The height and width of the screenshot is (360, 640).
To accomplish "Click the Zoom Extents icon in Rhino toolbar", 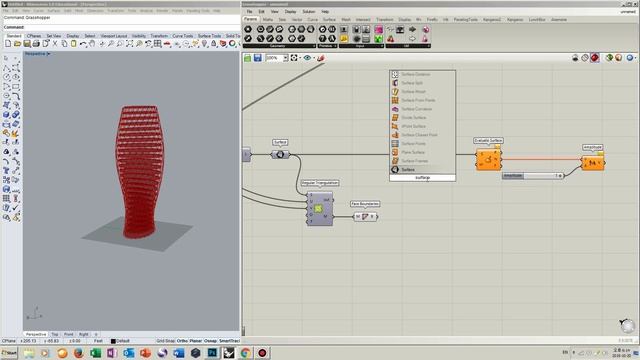I will click(129, 44).
